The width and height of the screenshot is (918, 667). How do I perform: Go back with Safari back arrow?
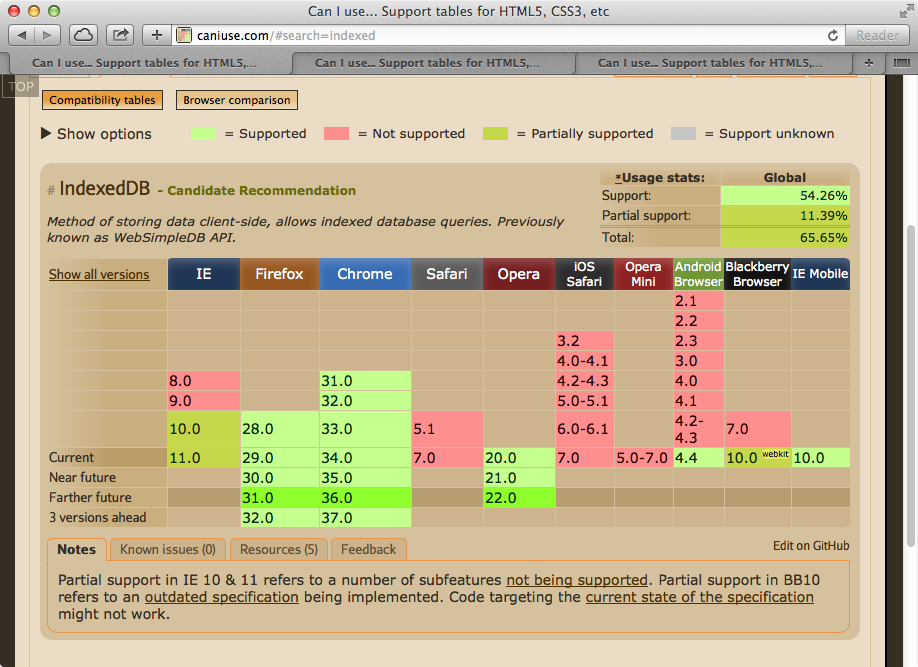[22, 35]
